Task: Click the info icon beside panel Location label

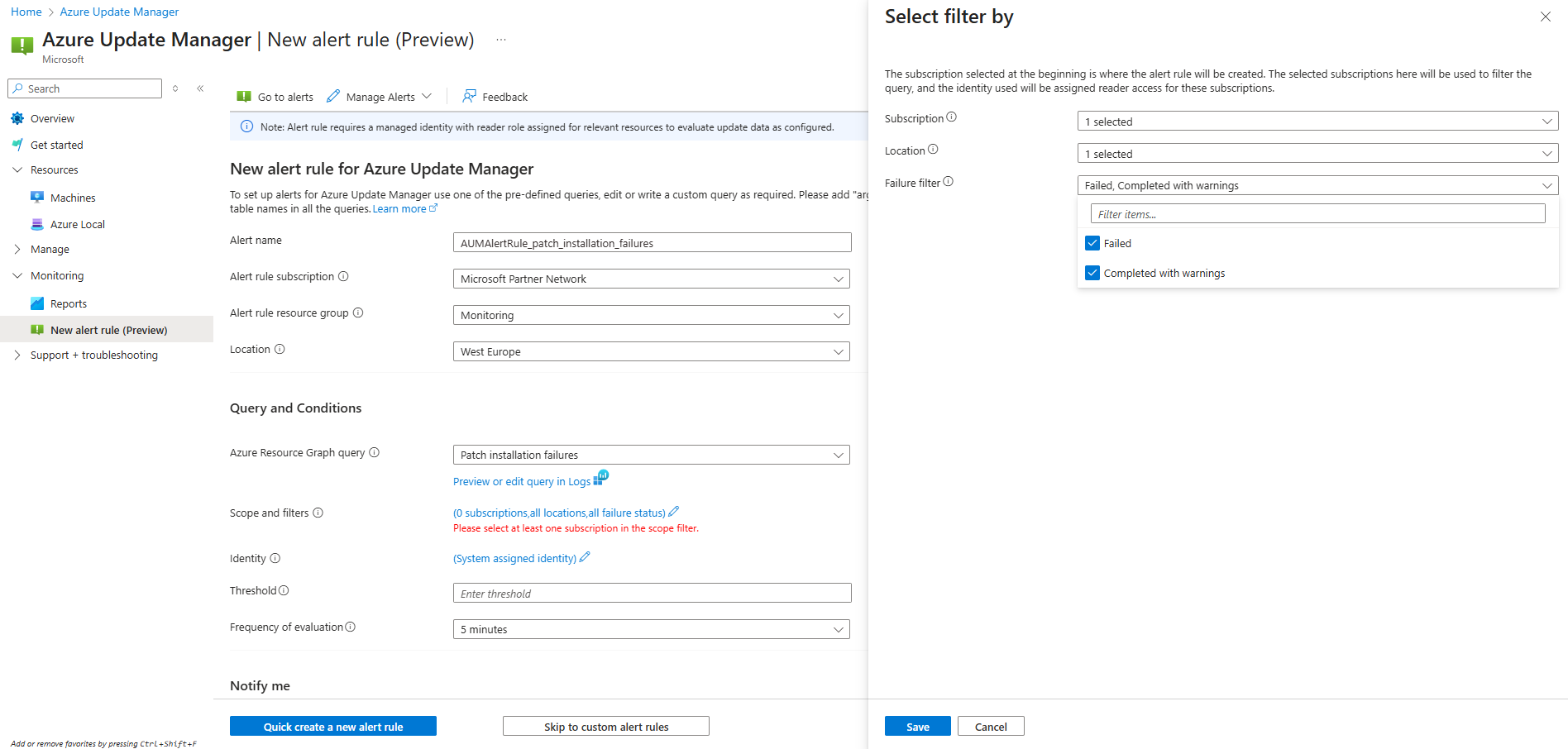Action: click(x=933, y=149)
